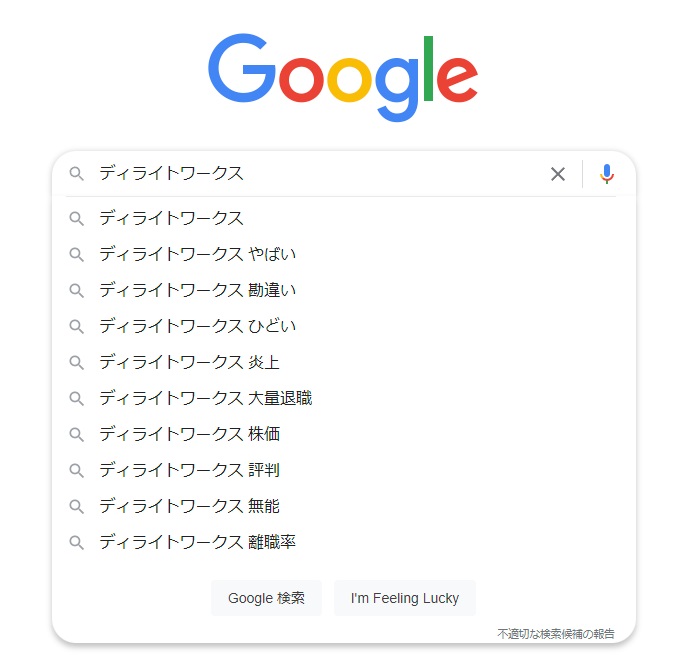693x664 pixels.
Task: Click the Google 検索 button
Action: (267, 598)
